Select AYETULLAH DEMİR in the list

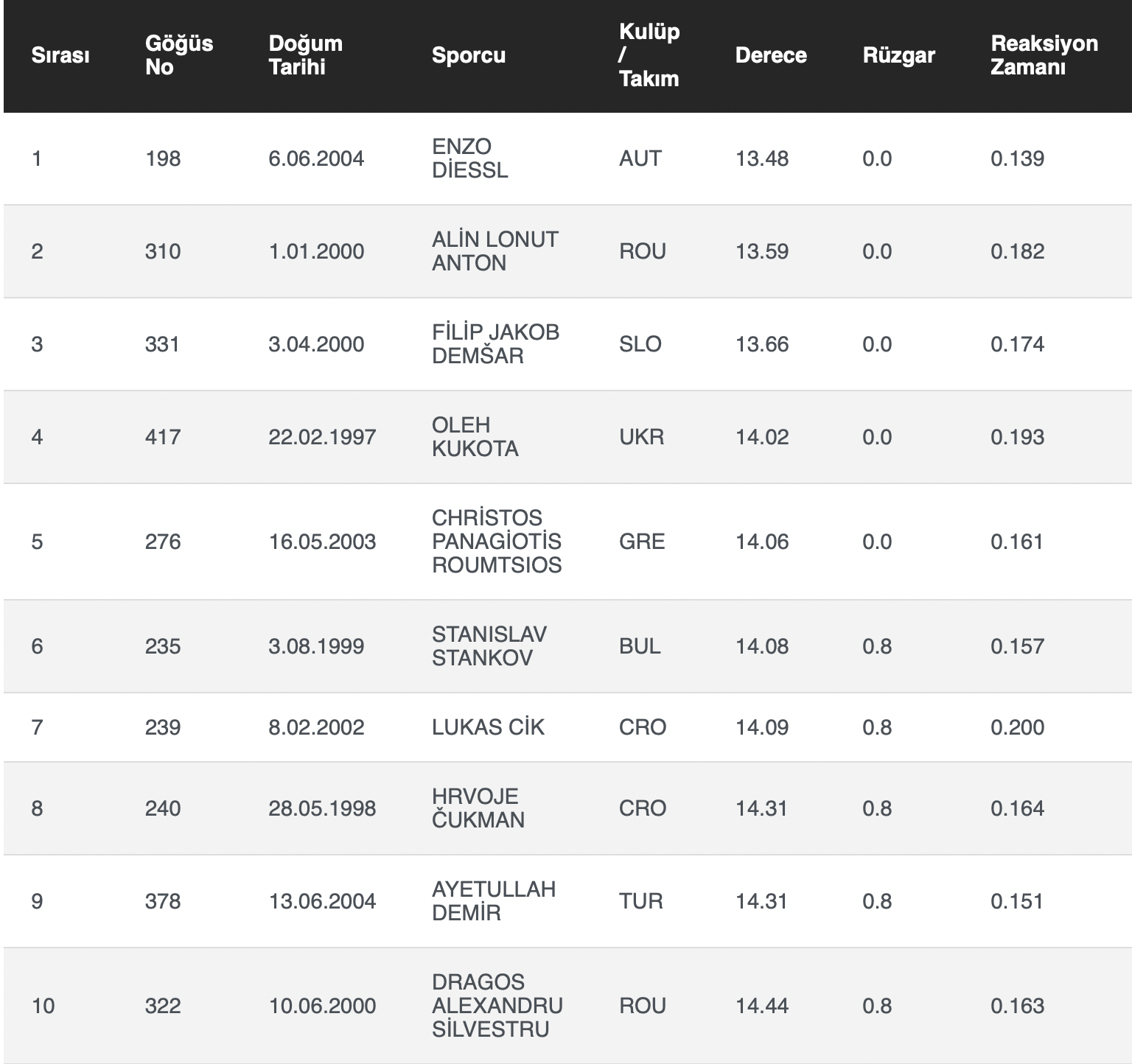pos(493,901)
